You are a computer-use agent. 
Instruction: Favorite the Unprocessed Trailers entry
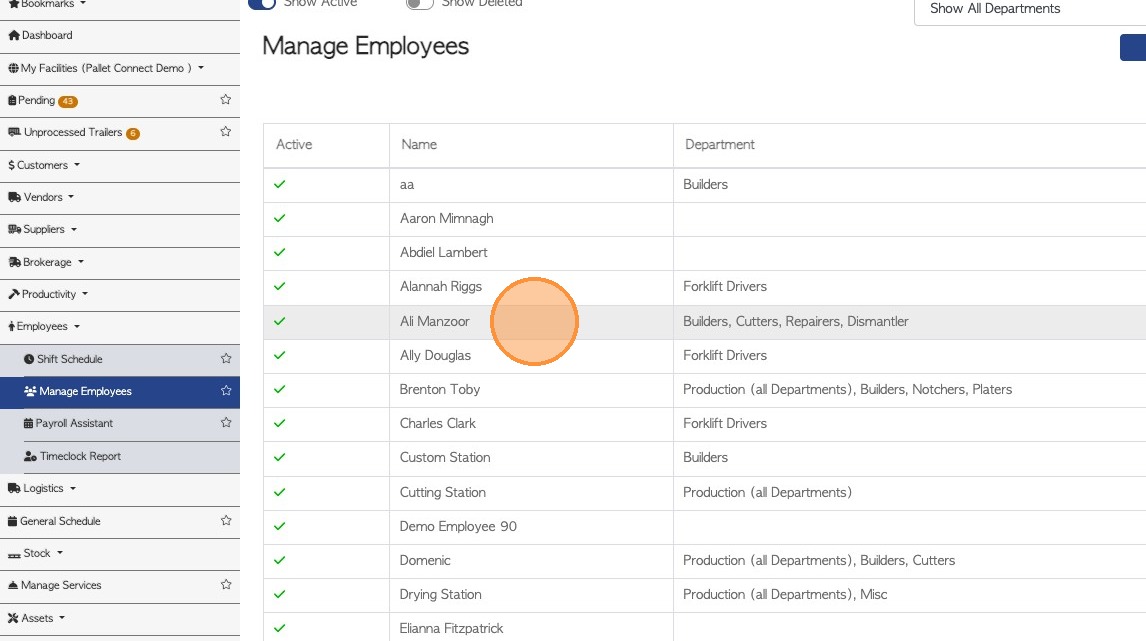tap(226, 132)
